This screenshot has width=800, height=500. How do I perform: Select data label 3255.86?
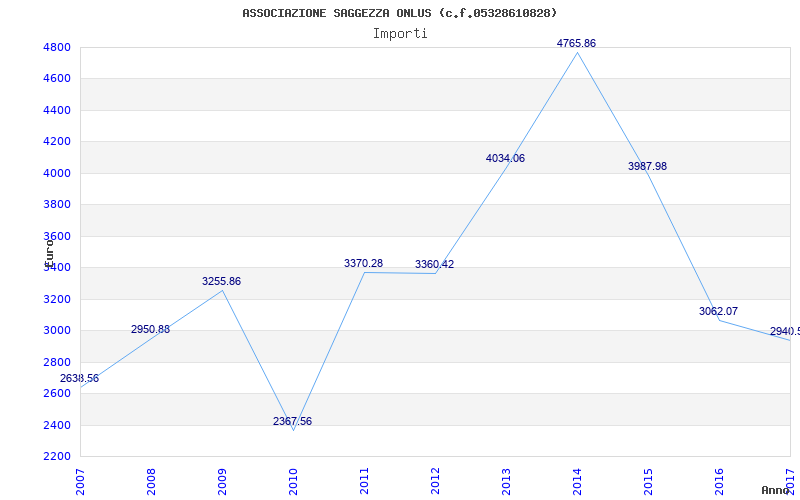[221, 282]
